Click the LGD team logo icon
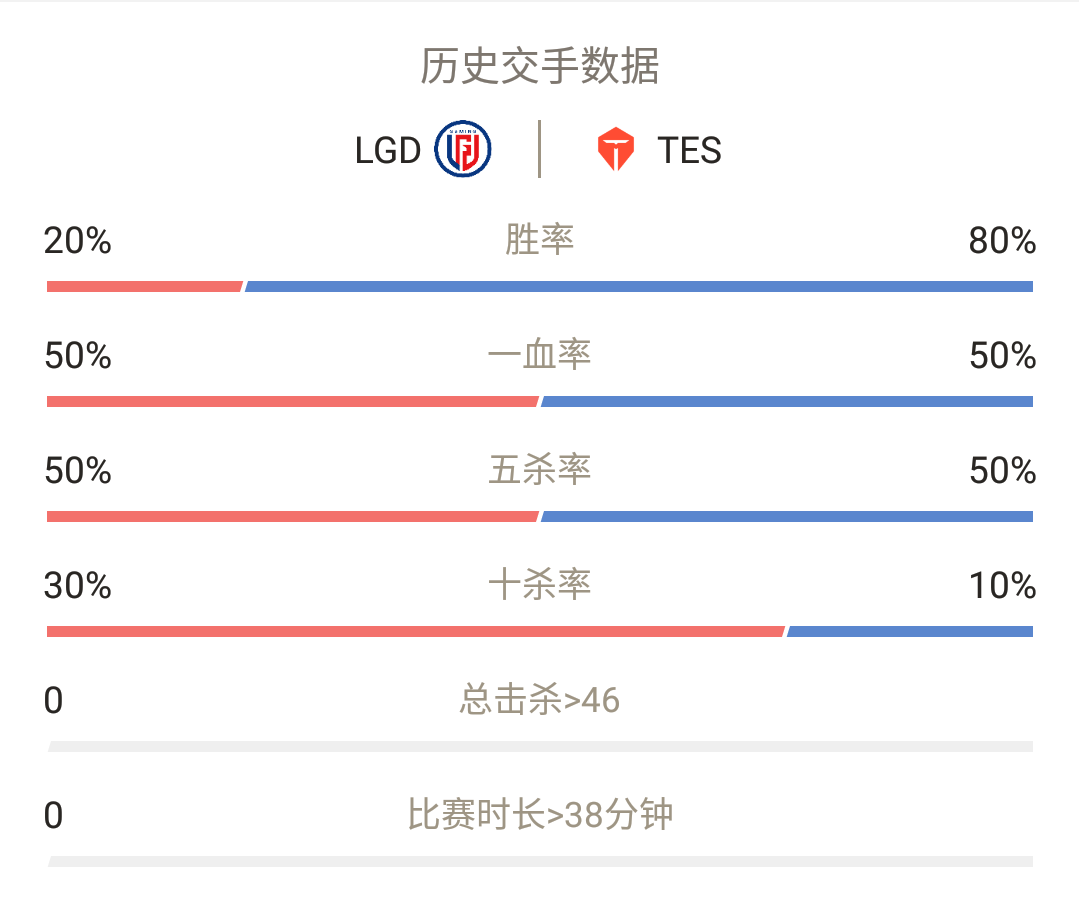This screenshot has width=1079, height=899. pyautogui.click(x=462, y=149)
